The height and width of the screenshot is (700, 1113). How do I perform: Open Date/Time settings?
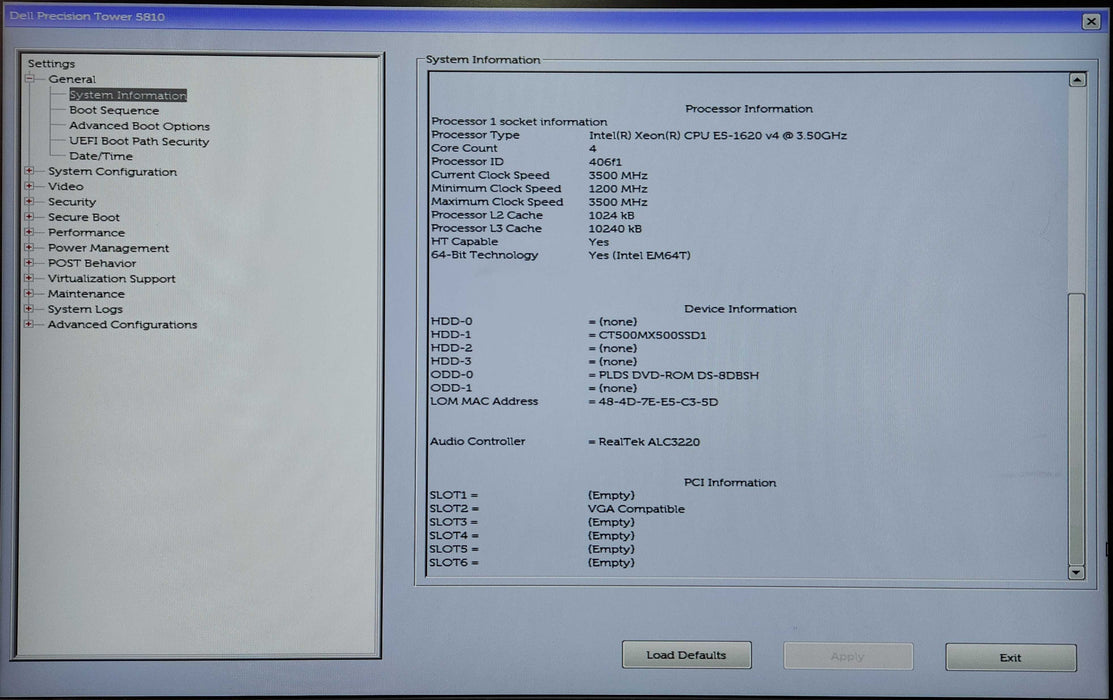click(101, 156)
